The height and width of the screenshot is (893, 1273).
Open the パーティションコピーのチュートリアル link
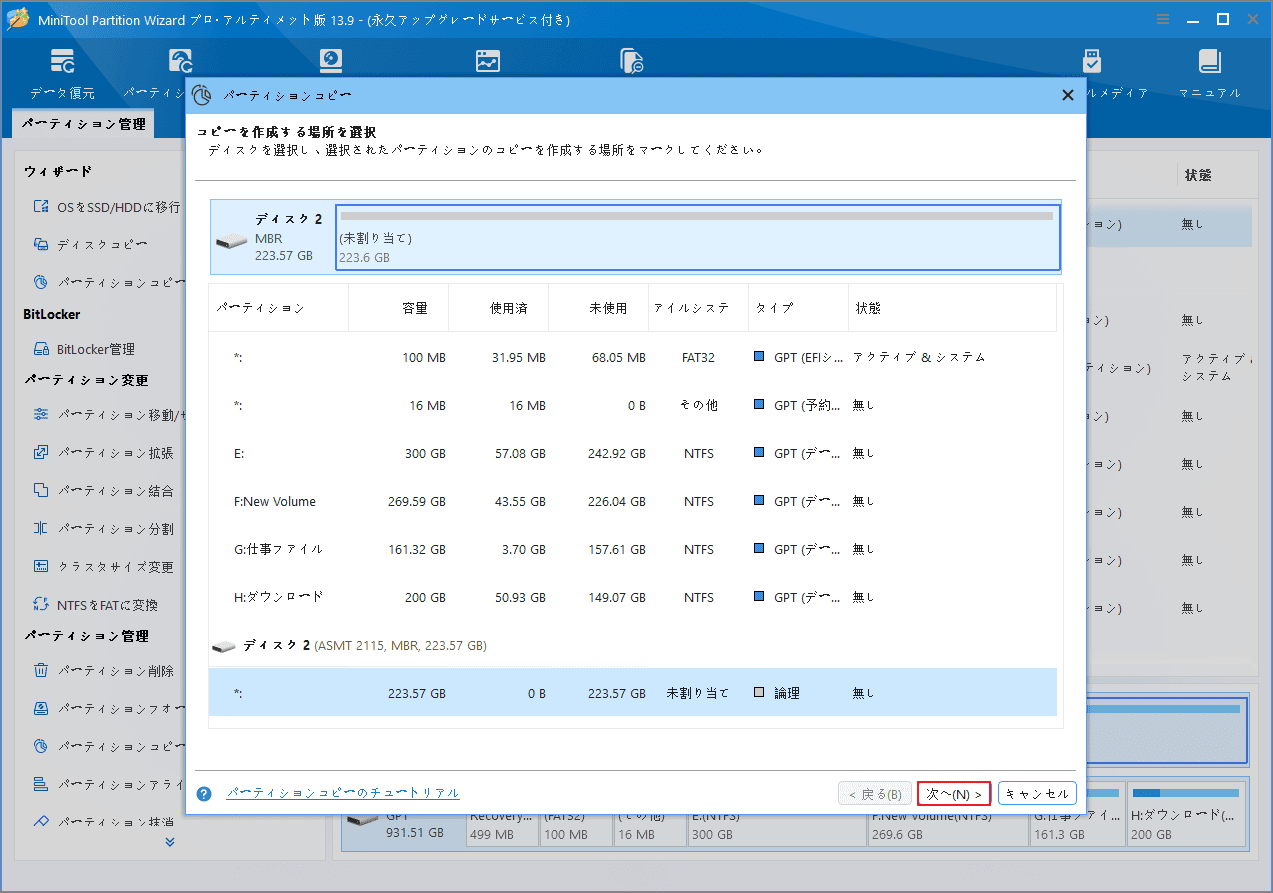point(343,793)
